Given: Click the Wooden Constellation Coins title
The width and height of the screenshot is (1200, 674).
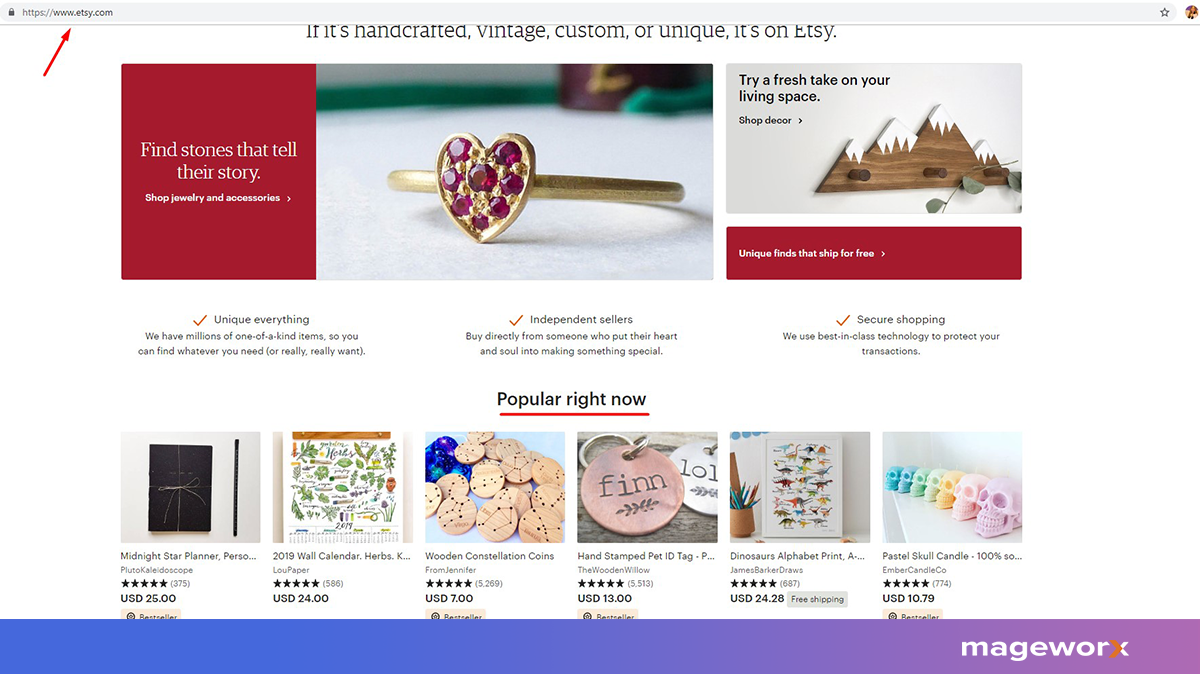Looking at the screenshot, I should pos(490,556).
